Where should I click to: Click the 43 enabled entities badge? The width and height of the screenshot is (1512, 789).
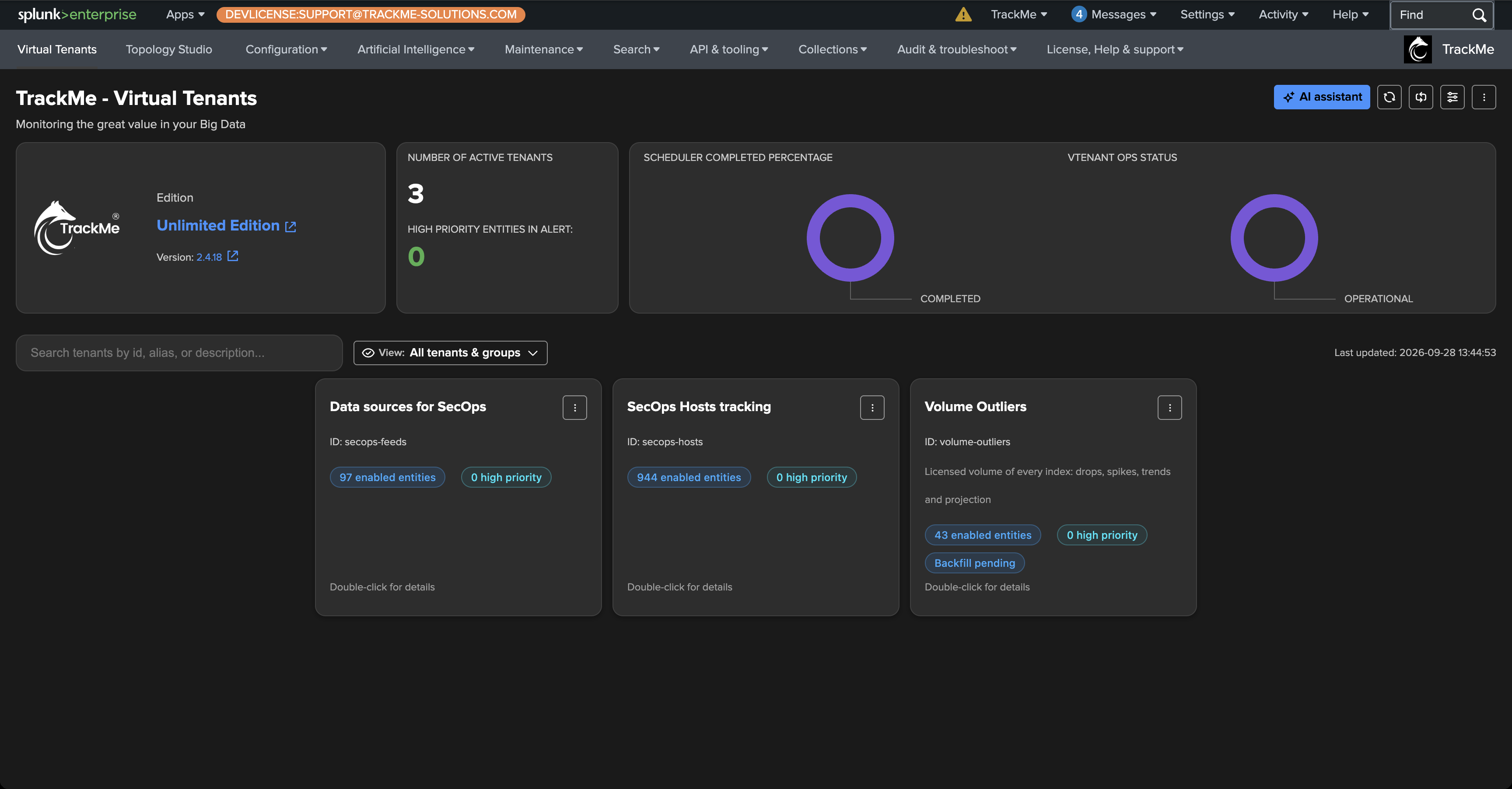coord(983,535)
